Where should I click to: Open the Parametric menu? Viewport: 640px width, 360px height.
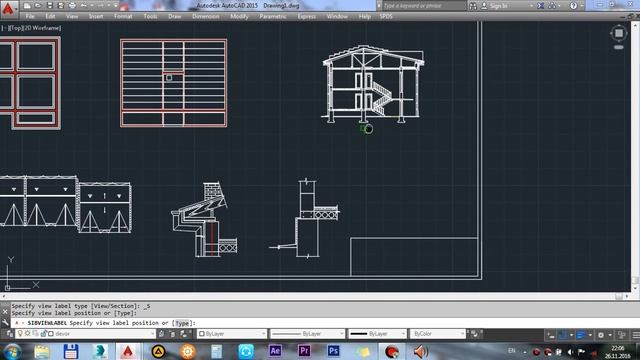[273, 16]
